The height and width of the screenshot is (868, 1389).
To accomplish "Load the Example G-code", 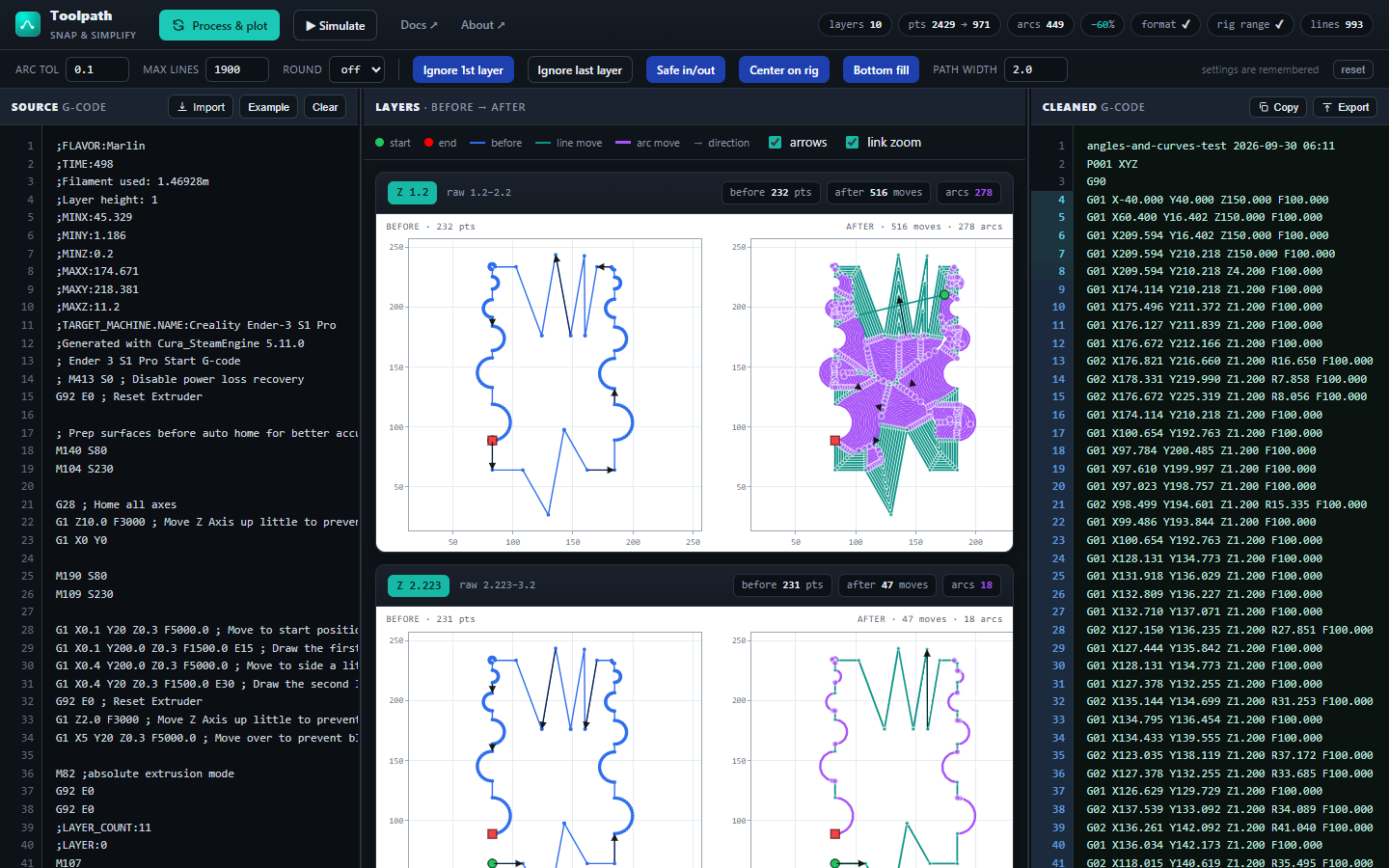I will coord(268,107).
